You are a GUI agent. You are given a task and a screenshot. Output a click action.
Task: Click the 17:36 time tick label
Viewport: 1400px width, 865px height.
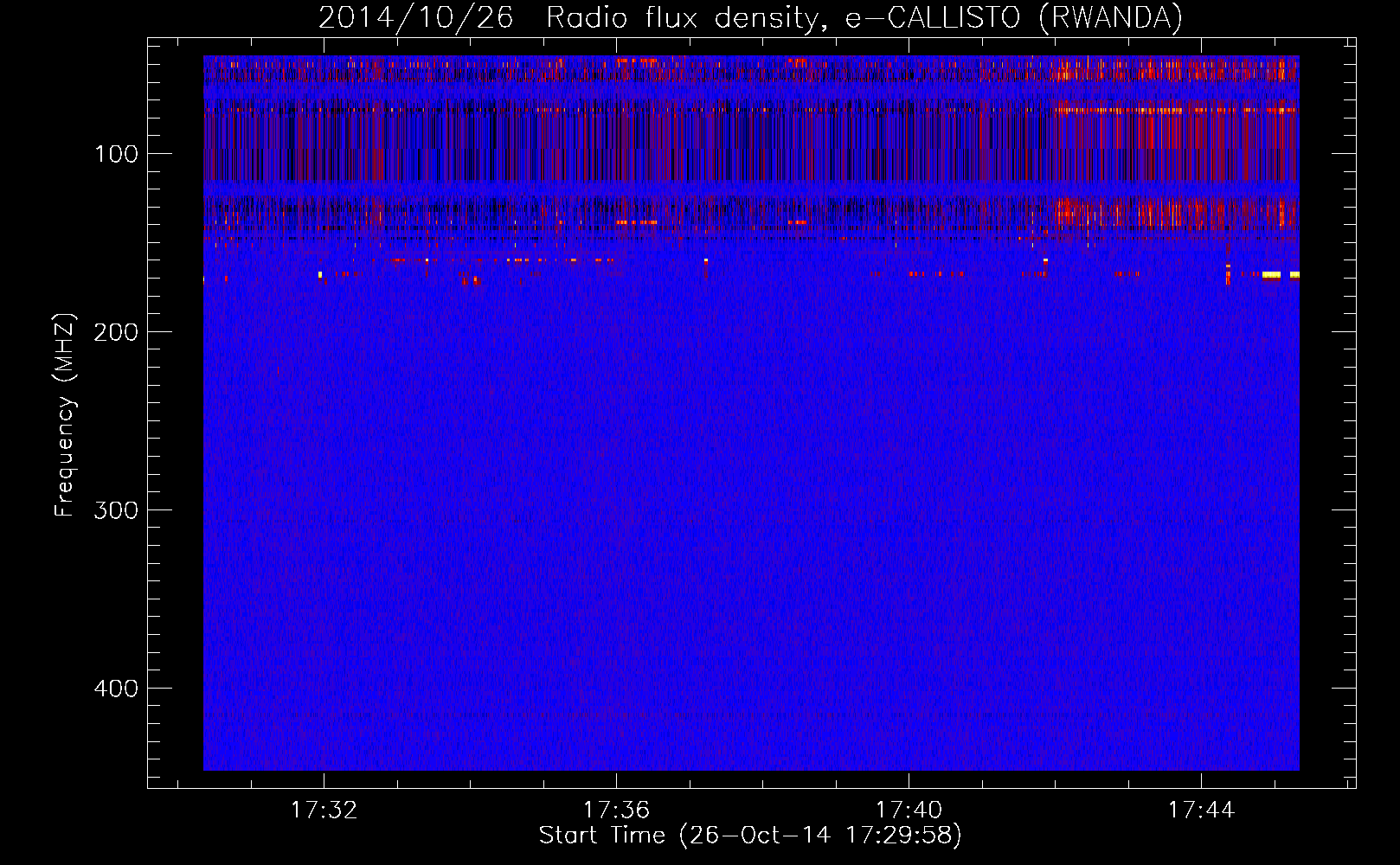616,810
